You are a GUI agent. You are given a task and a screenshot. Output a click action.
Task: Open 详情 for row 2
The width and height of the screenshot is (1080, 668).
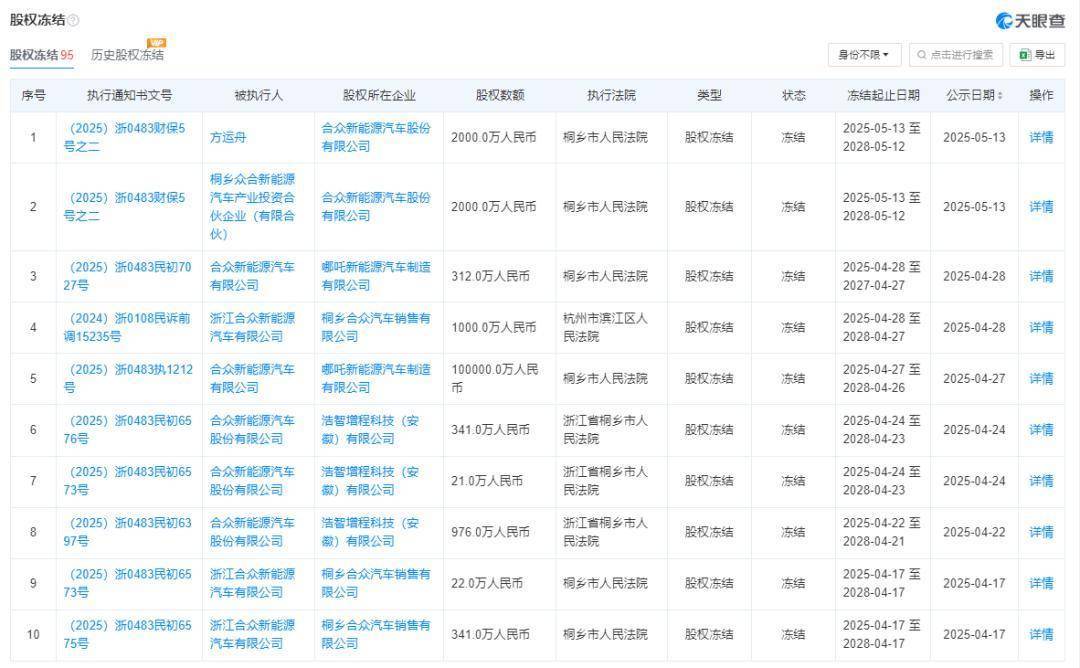coord(1041,207)
